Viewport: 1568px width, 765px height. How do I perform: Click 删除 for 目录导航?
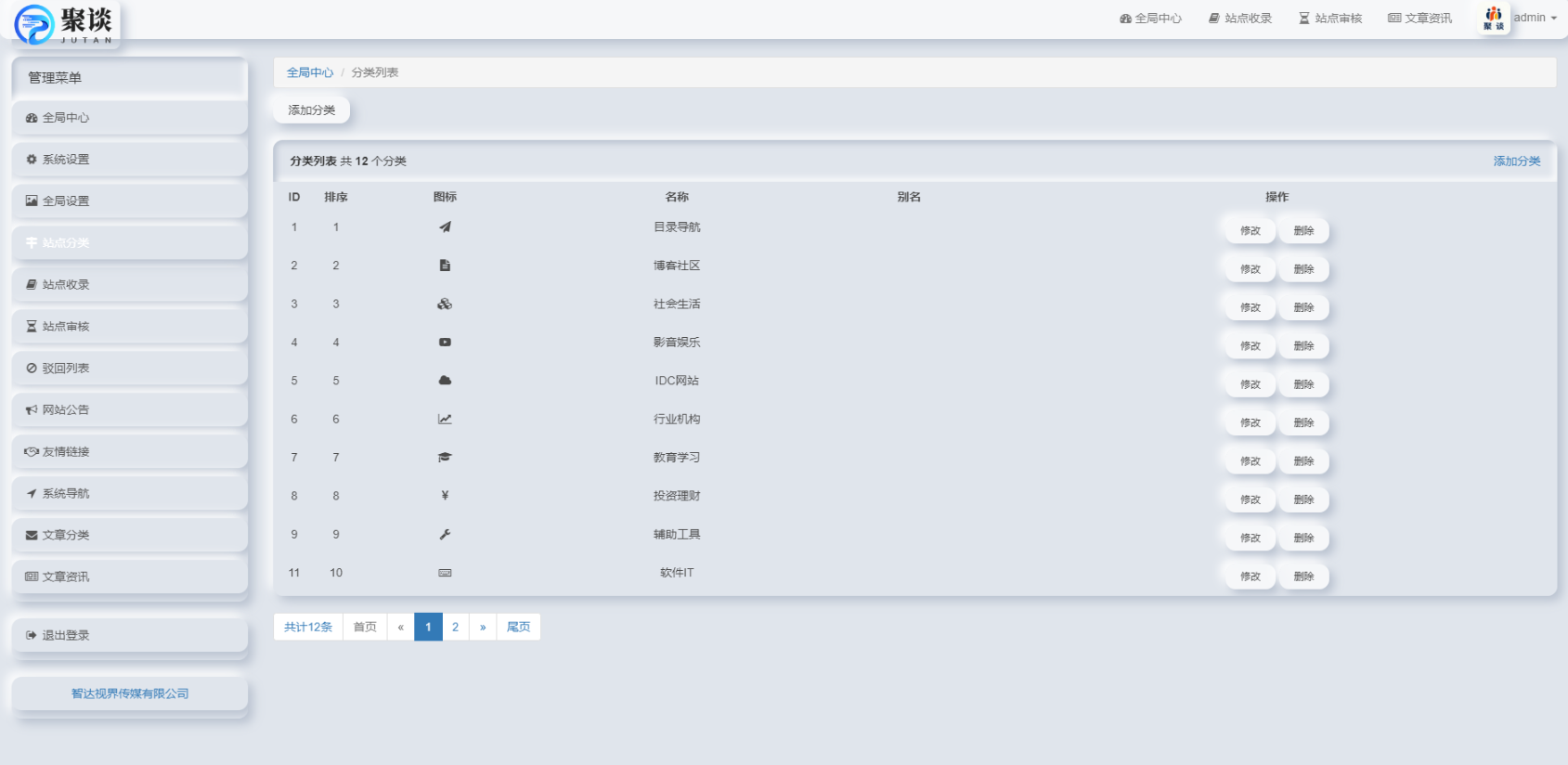click(1303, 231)
